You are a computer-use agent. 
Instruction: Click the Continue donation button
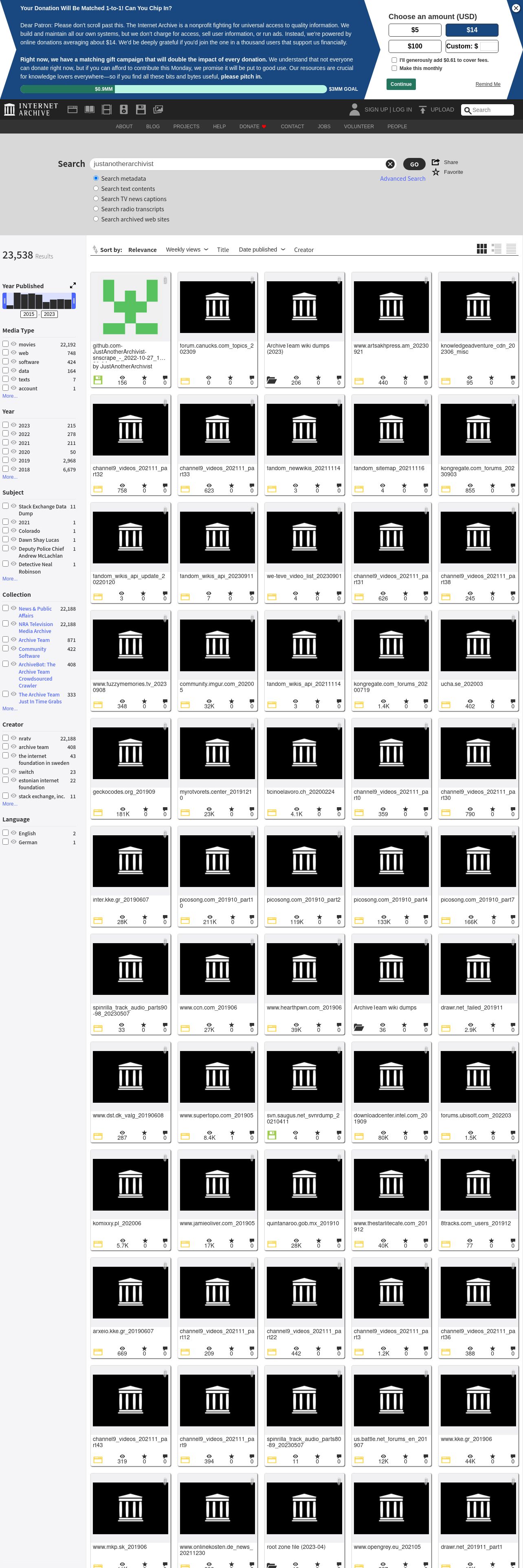click(401, 84)
